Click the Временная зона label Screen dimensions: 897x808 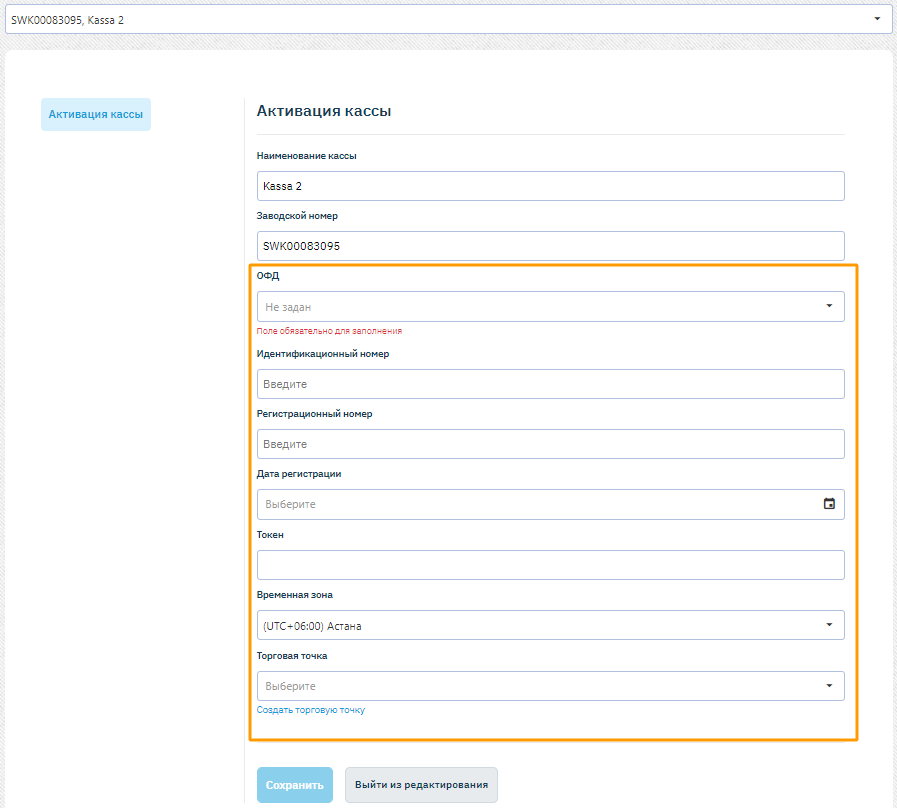[295, 595]
